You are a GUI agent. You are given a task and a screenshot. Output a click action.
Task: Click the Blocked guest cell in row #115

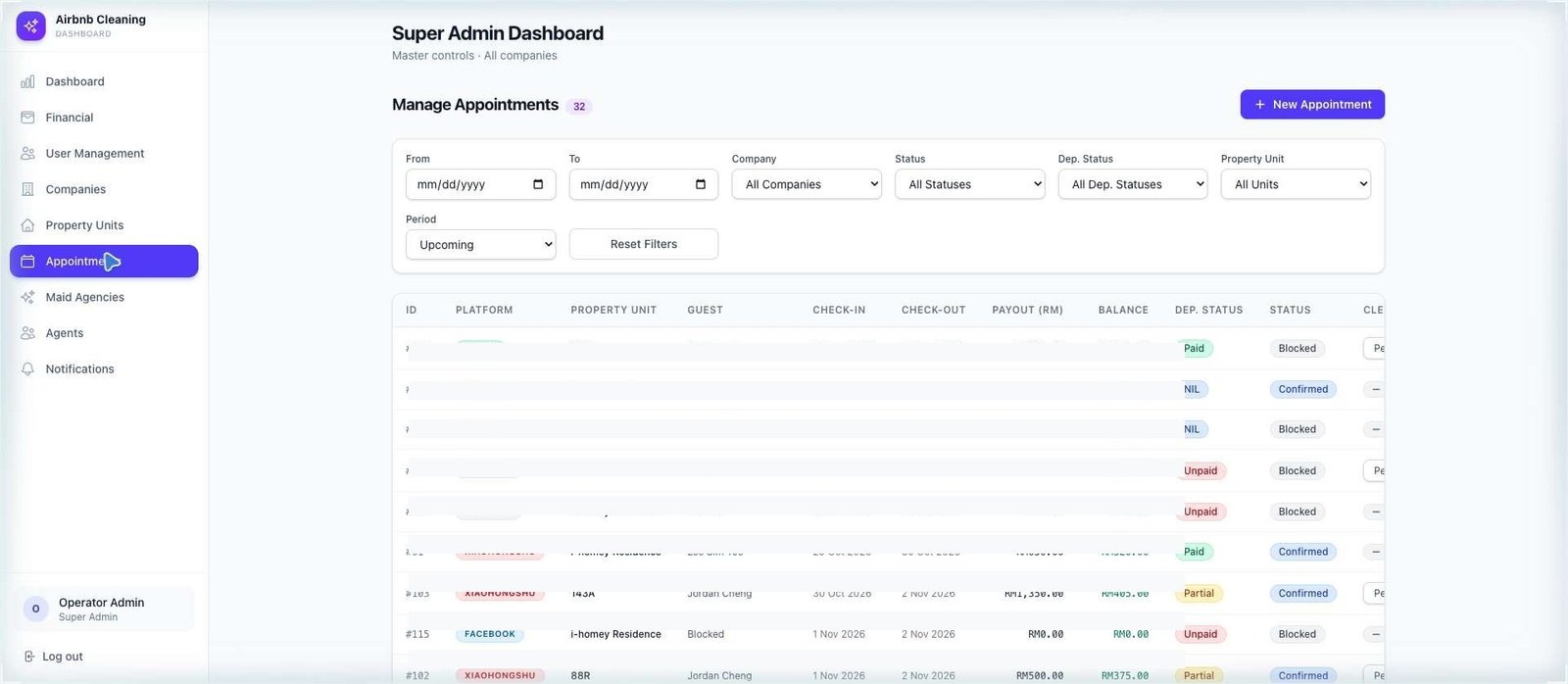706,634
